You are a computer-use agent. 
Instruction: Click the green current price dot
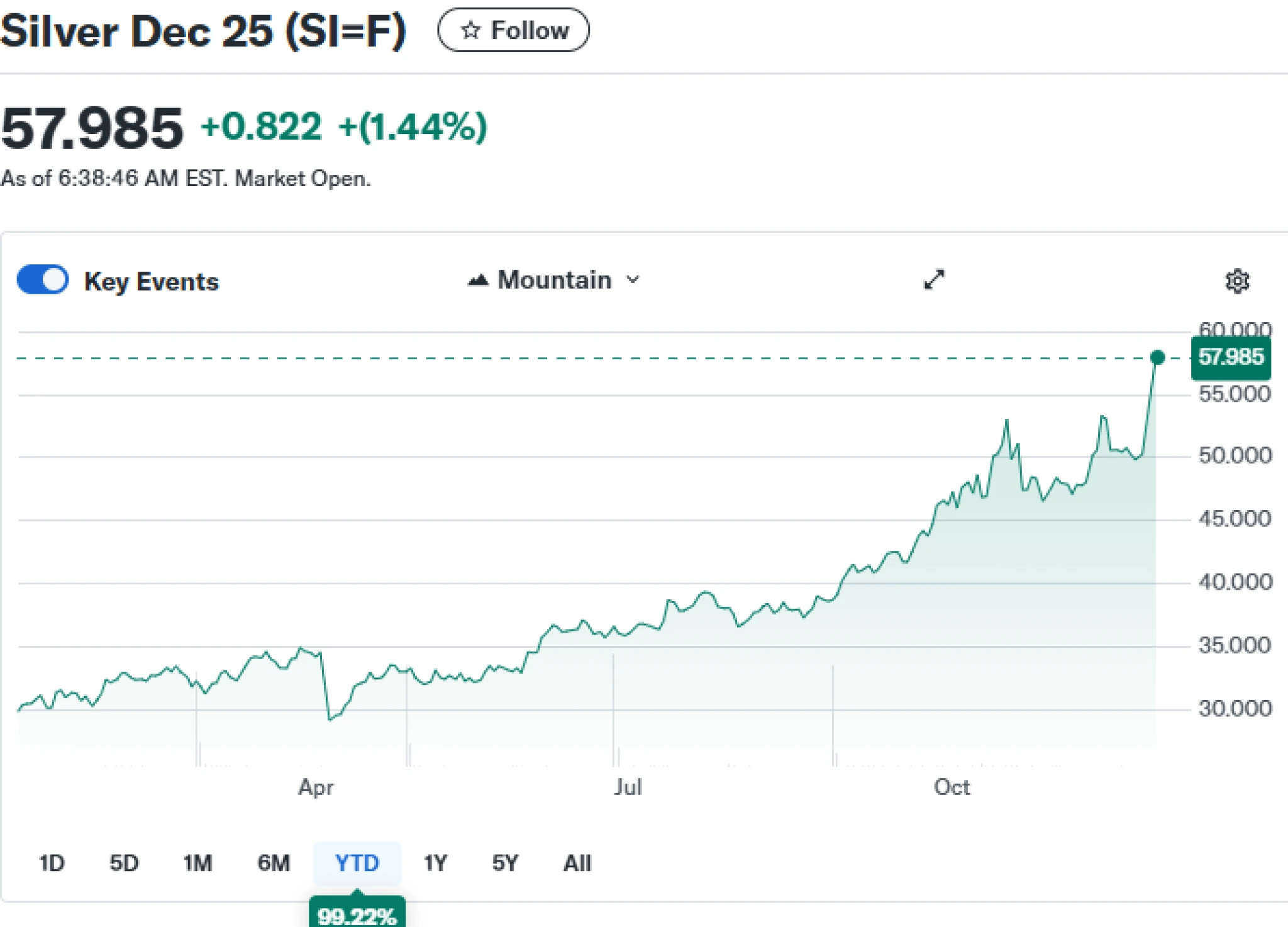(x=1157, y=358)
